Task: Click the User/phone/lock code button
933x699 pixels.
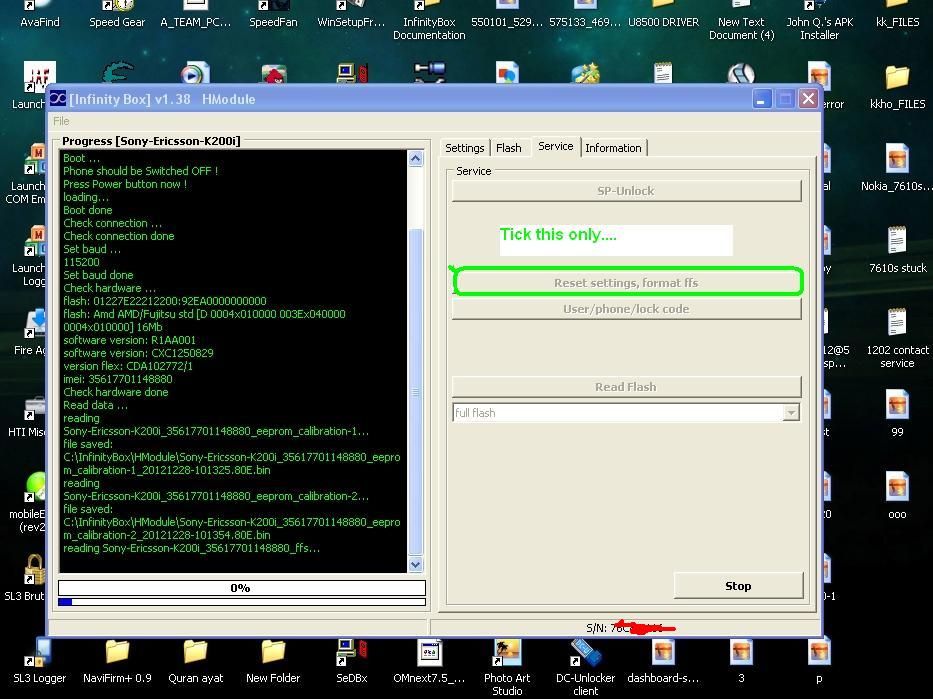Action: tap(626, 309)
